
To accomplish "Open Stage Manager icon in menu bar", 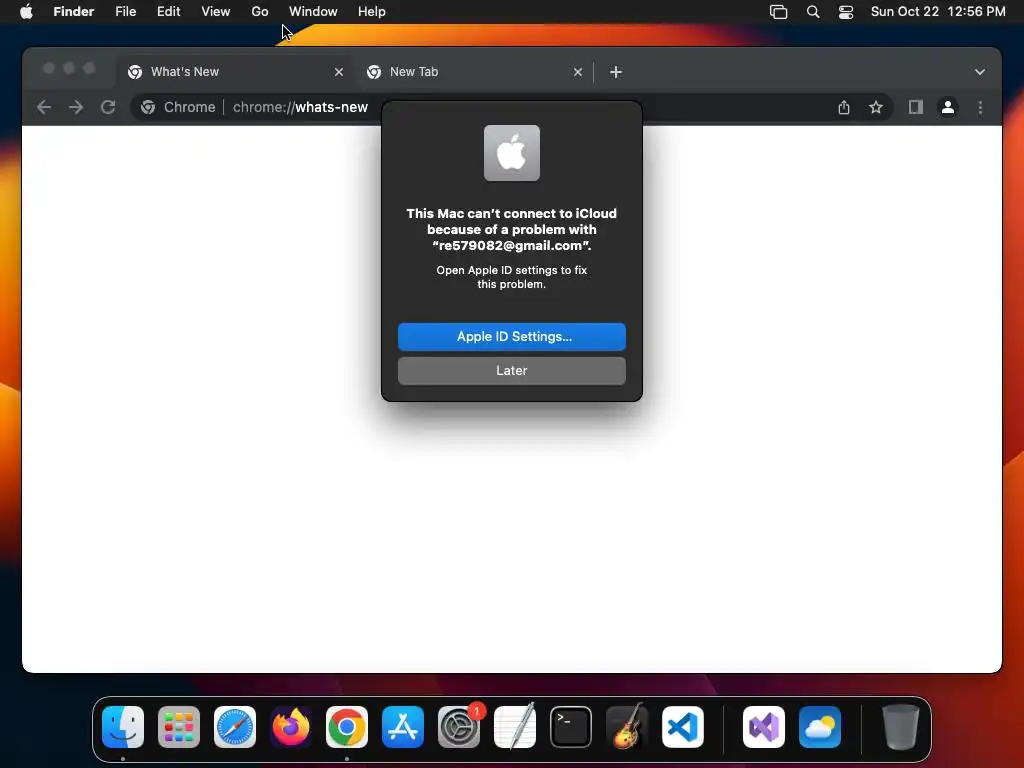I will [x=778, y=12].
